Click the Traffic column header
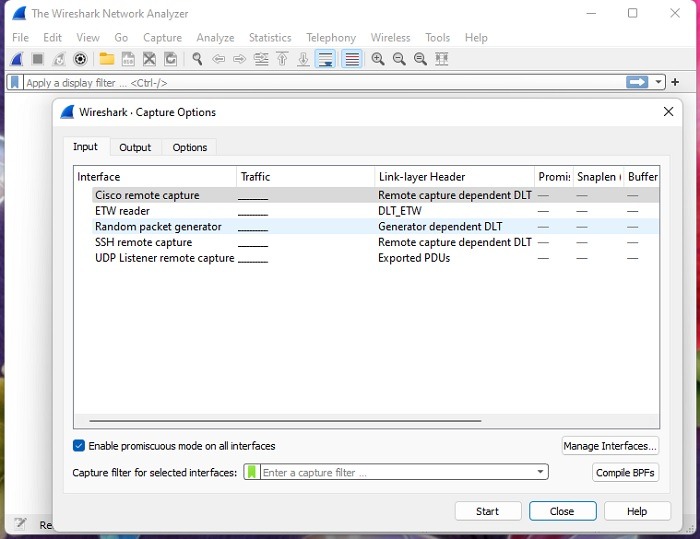 pyautogui.click(x=306, y=177)
